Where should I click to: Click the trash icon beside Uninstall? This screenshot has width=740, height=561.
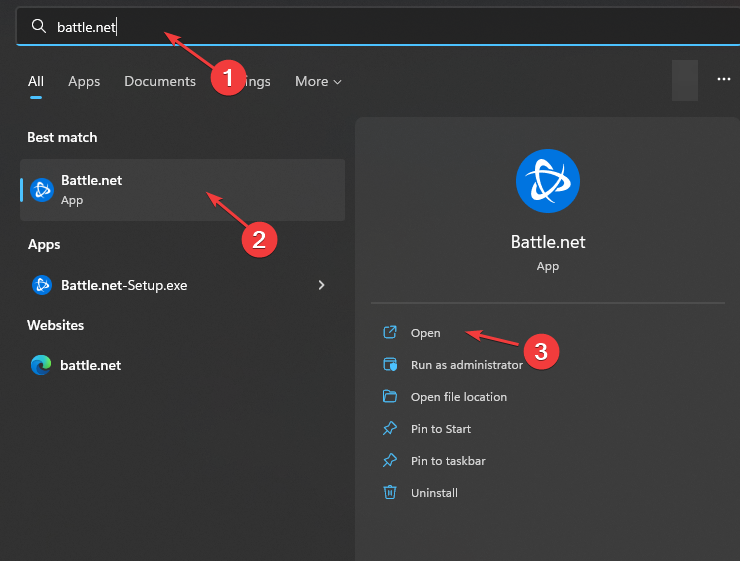[x=390, y=492]
